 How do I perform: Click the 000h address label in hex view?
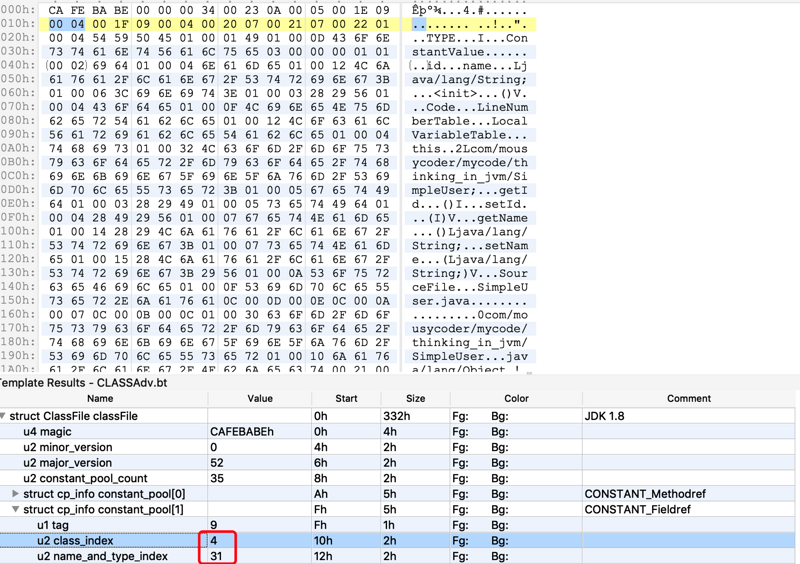pyautogui.click(x=18, y=10)
